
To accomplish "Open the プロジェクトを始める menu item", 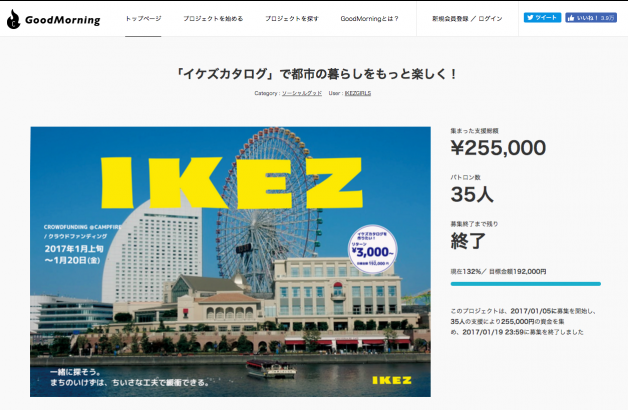I will [213, 18].
